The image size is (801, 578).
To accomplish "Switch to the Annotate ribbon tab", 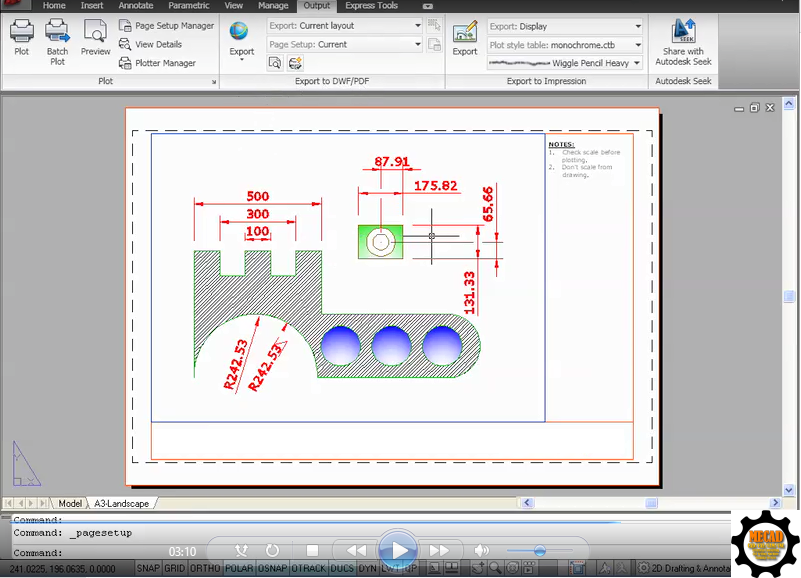I will (x=135, y=5).
